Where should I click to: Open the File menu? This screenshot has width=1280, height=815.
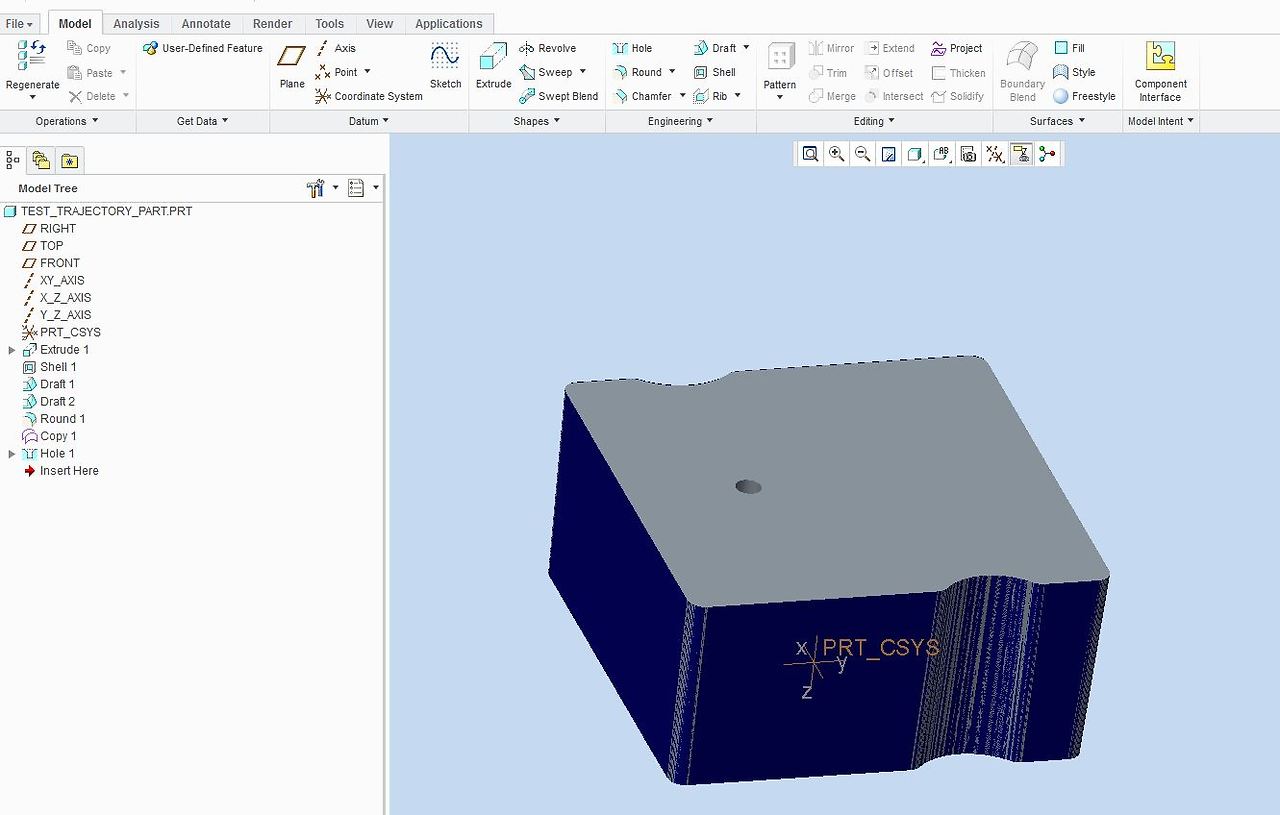19,23
